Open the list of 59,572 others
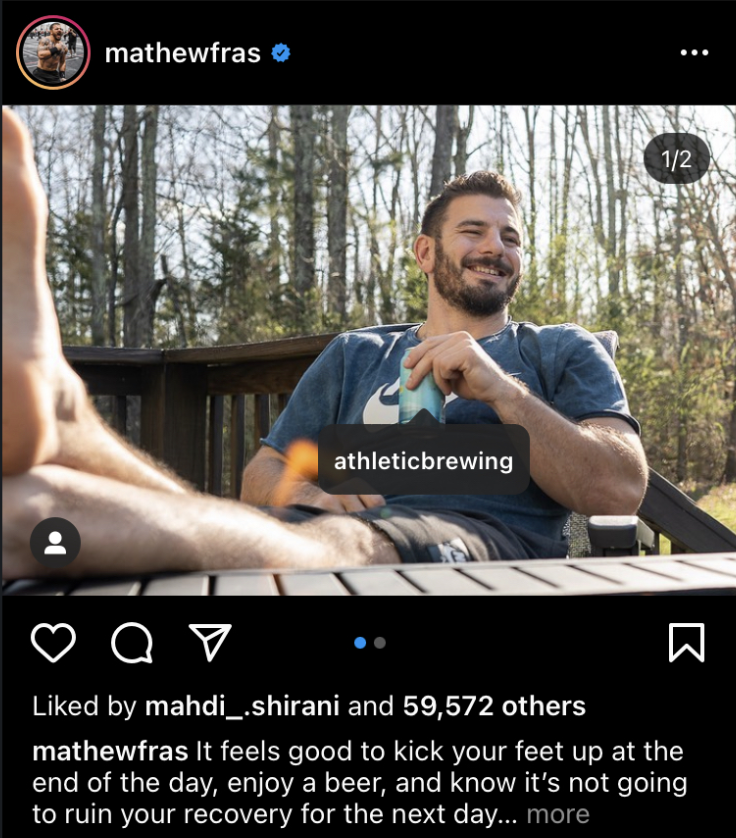The image size is (736, 838). (x=494, y=706)
